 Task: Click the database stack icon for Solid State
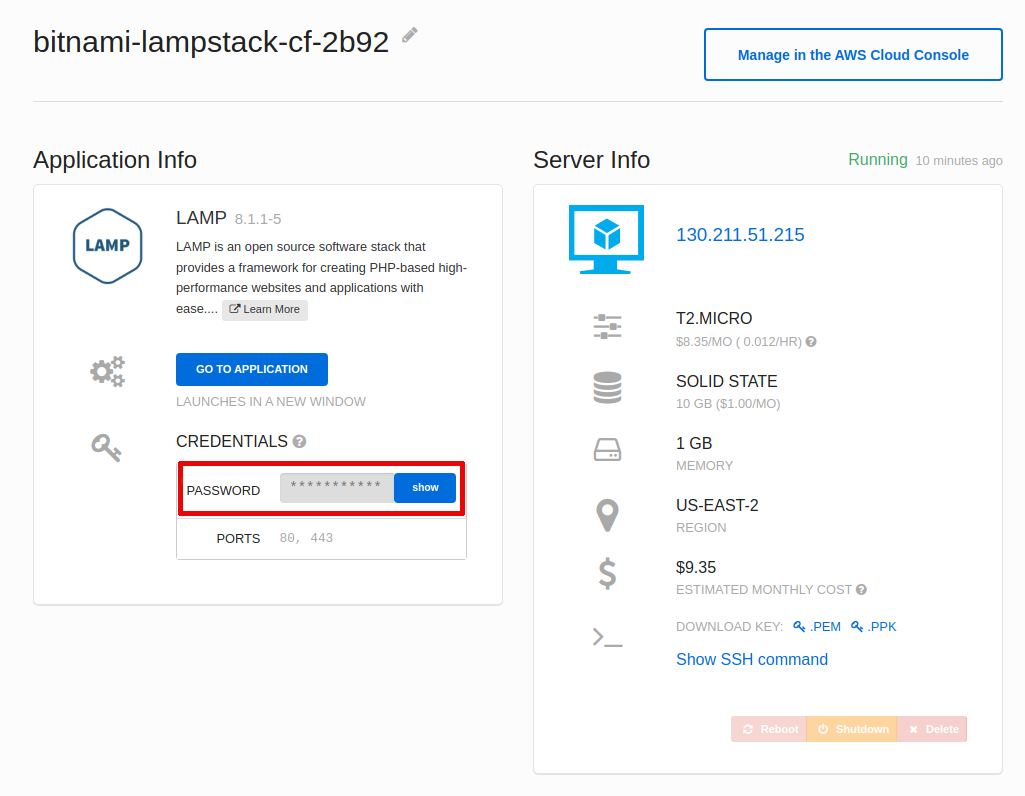[607, 388]
